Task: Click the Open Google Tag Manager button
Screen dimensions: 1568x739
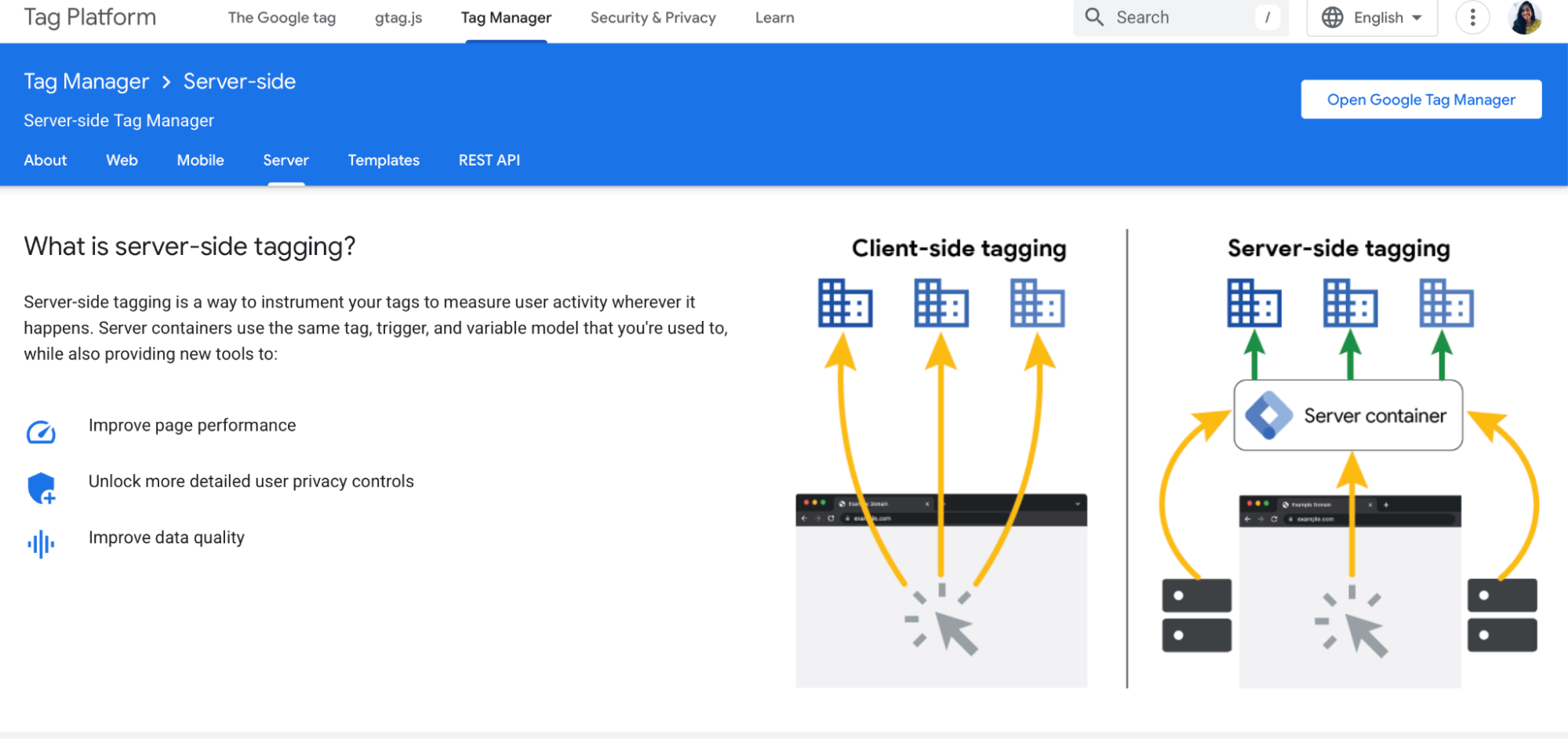Action: point(1420,99)
